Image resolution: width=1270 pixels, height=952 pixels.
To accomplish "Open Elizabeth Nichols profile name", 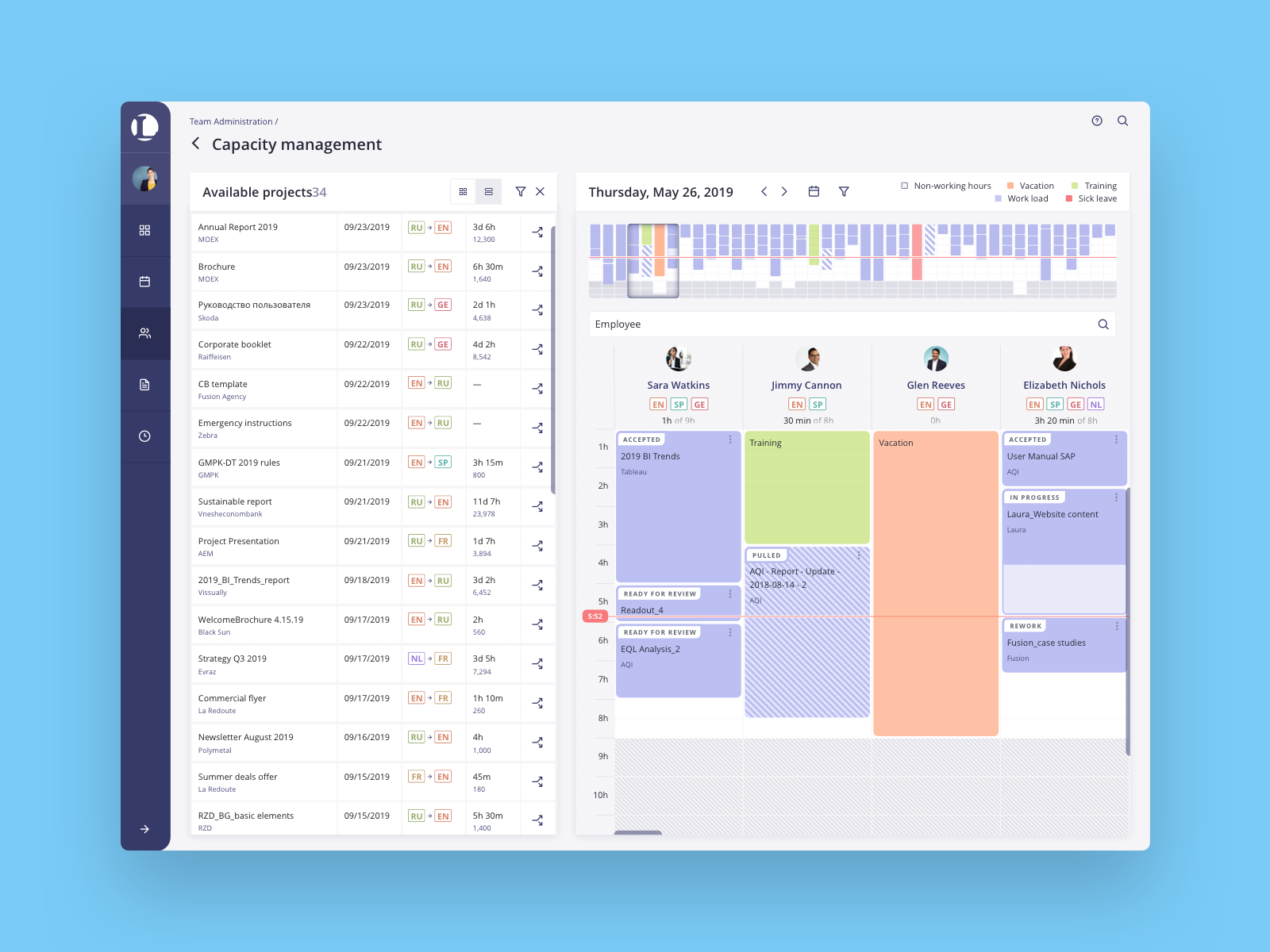I will [1064, 386].
